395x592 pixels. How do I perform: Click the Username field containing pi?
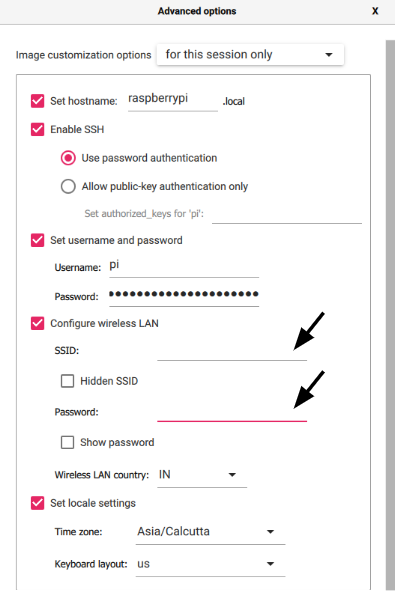click(x=184, y=267)
